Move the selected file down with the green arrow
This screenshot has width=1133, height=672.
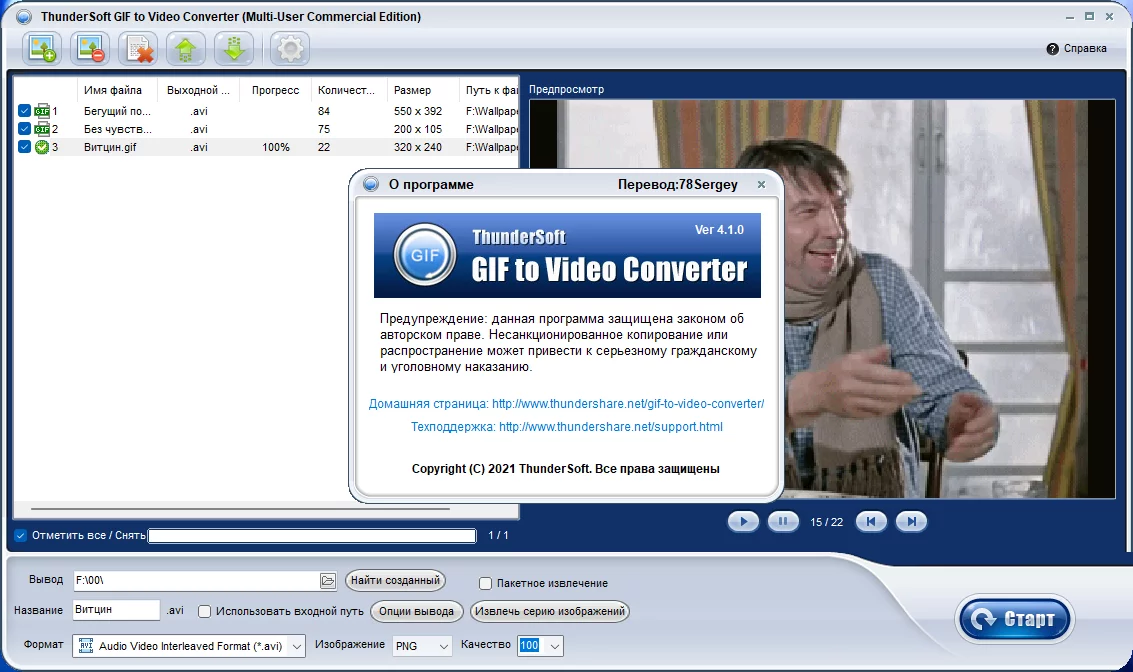pos(234,49)
